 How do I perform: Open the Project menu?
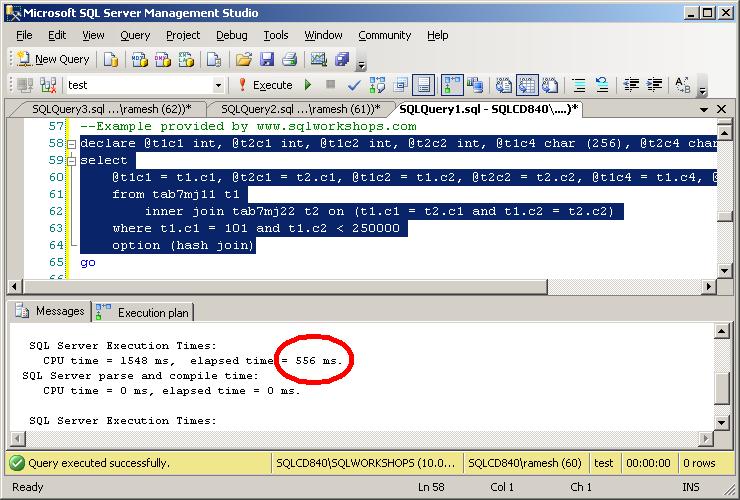pyautogui.click(x=183, y=35)
